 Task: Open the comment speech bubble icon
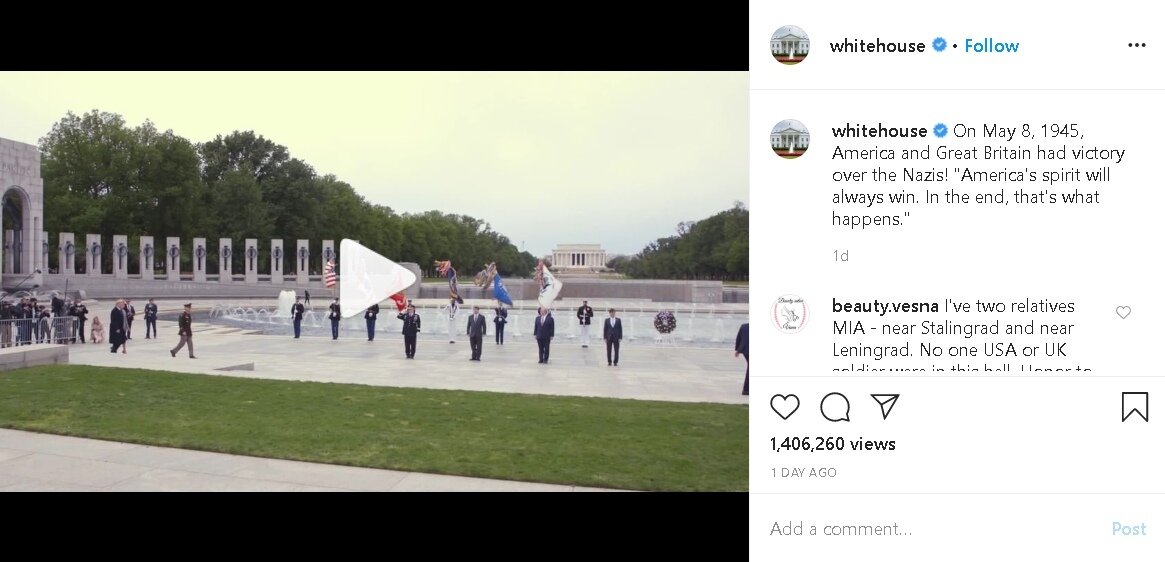coord(835,407)
